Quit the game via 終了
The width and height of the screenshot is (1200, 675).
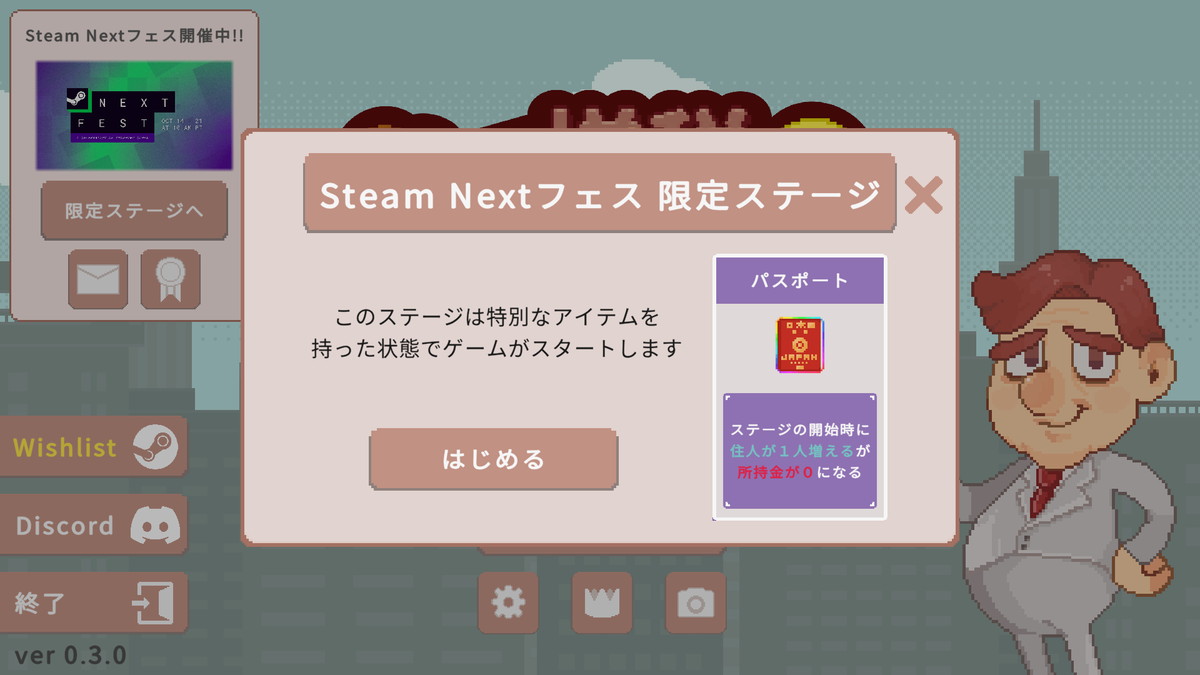pos(93,603)
